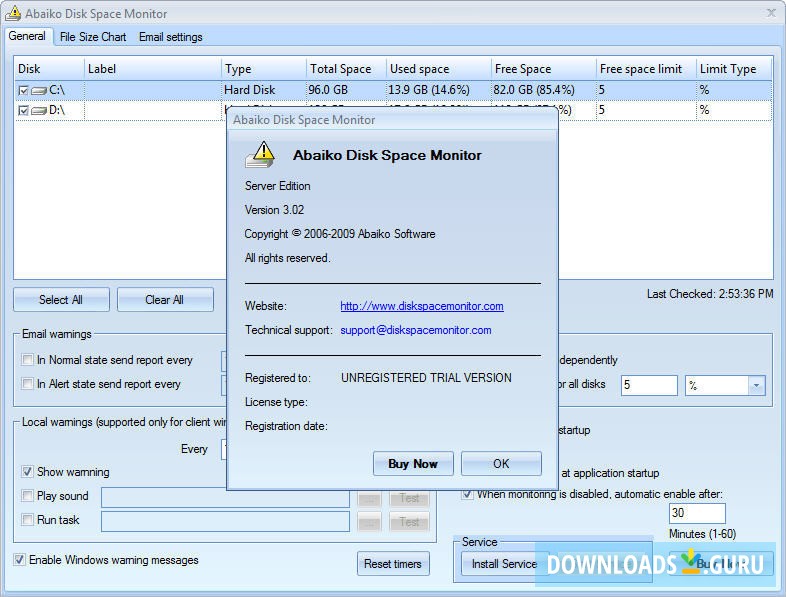The height and width of the screenshot is (597, 786).
Task: Click the C:\ drive icon in the disk list
Action: [x=39, y=91]
